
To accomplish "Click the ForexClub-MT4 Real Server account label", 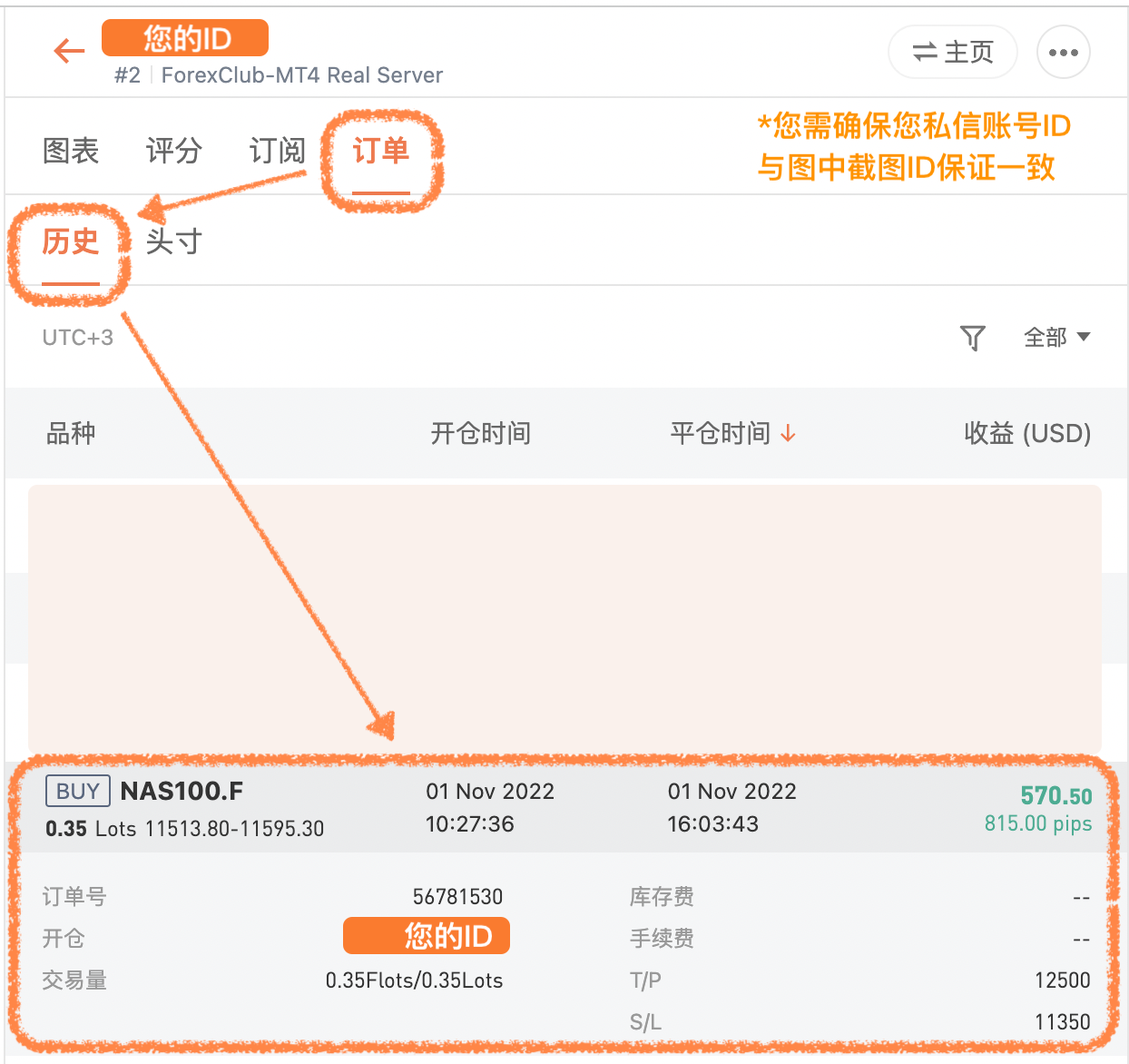I will [x=301, y=75].
